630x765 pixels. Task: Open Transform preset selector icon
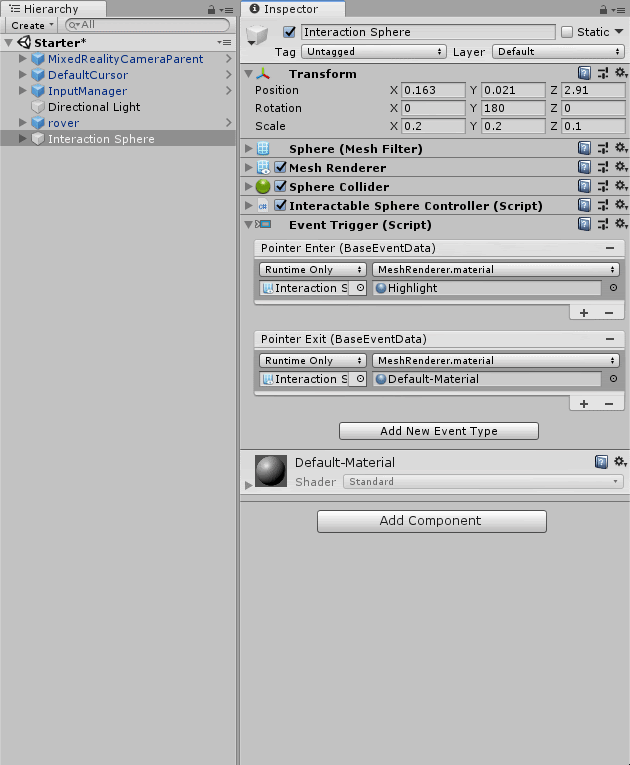pos(603,73)
